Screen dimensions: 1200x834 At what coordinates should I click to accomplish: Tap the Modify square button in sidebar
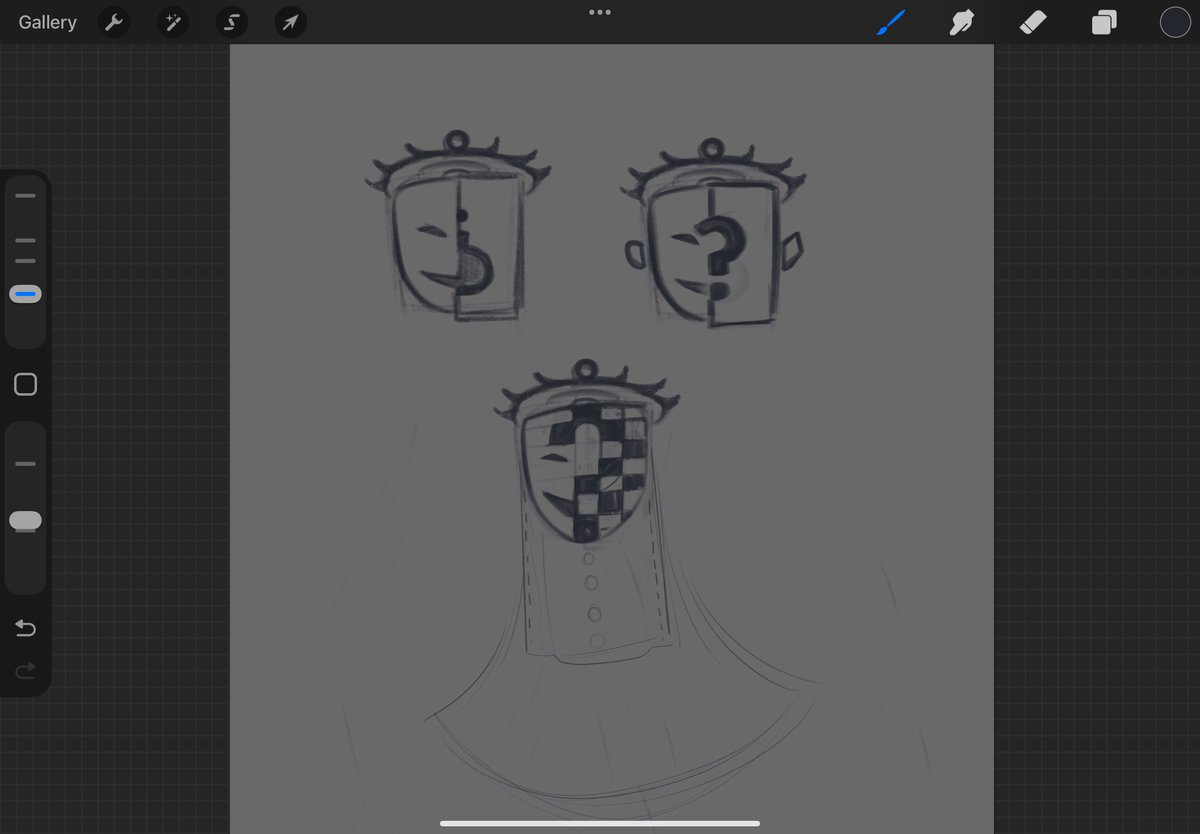tap(25, 384)
